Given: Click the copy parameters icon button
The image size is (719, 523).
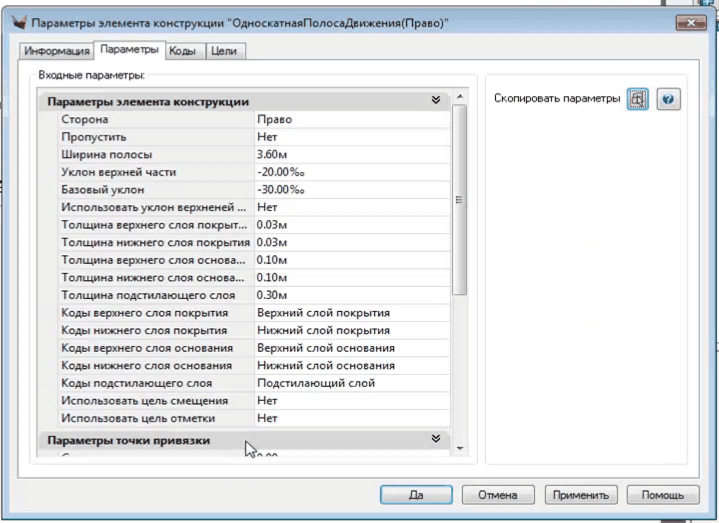Looking at the screenshot, I should coord(637,100).
